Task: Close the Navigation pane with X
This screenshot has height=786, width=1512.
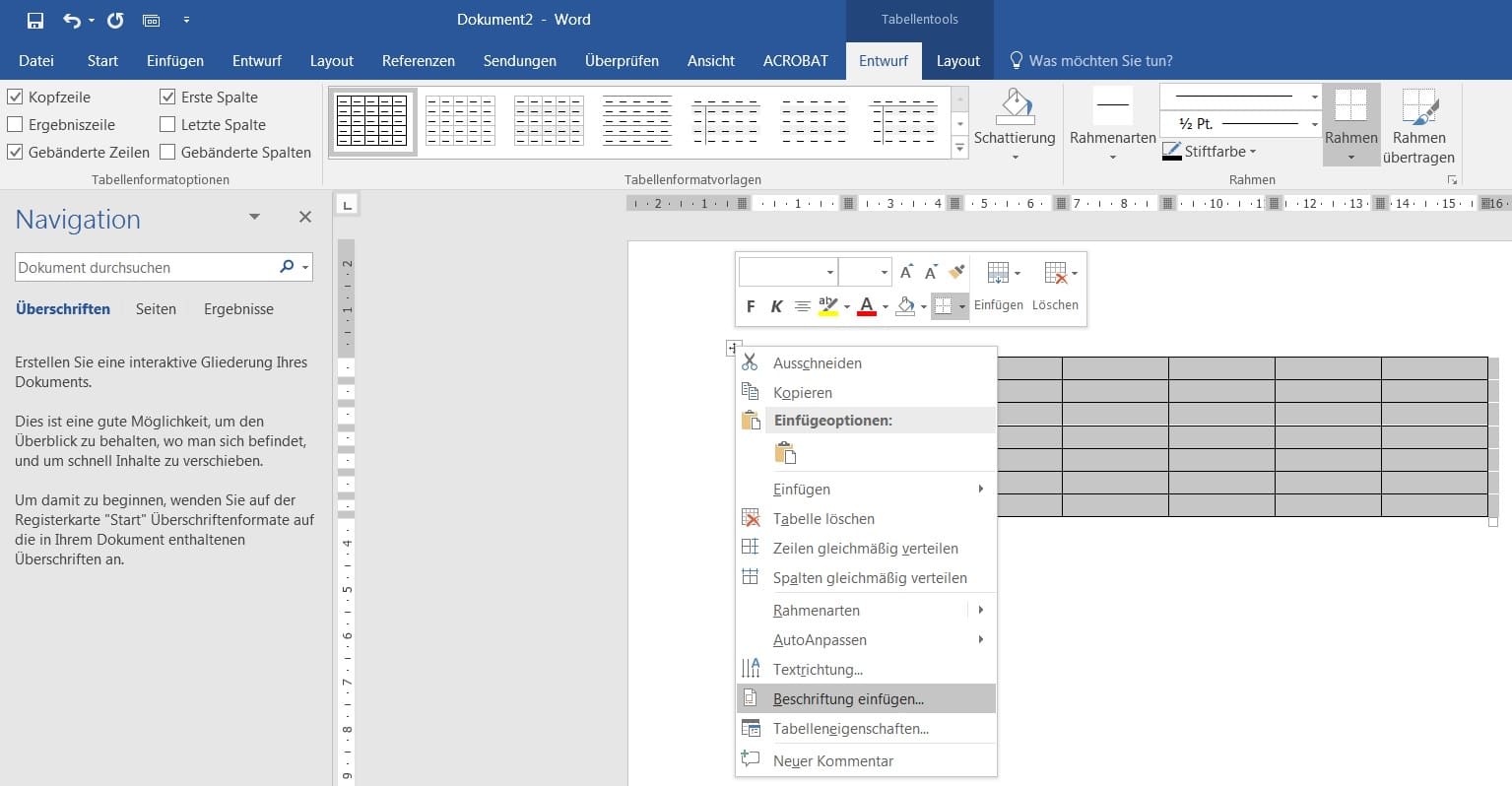Action: click(305, 217)
